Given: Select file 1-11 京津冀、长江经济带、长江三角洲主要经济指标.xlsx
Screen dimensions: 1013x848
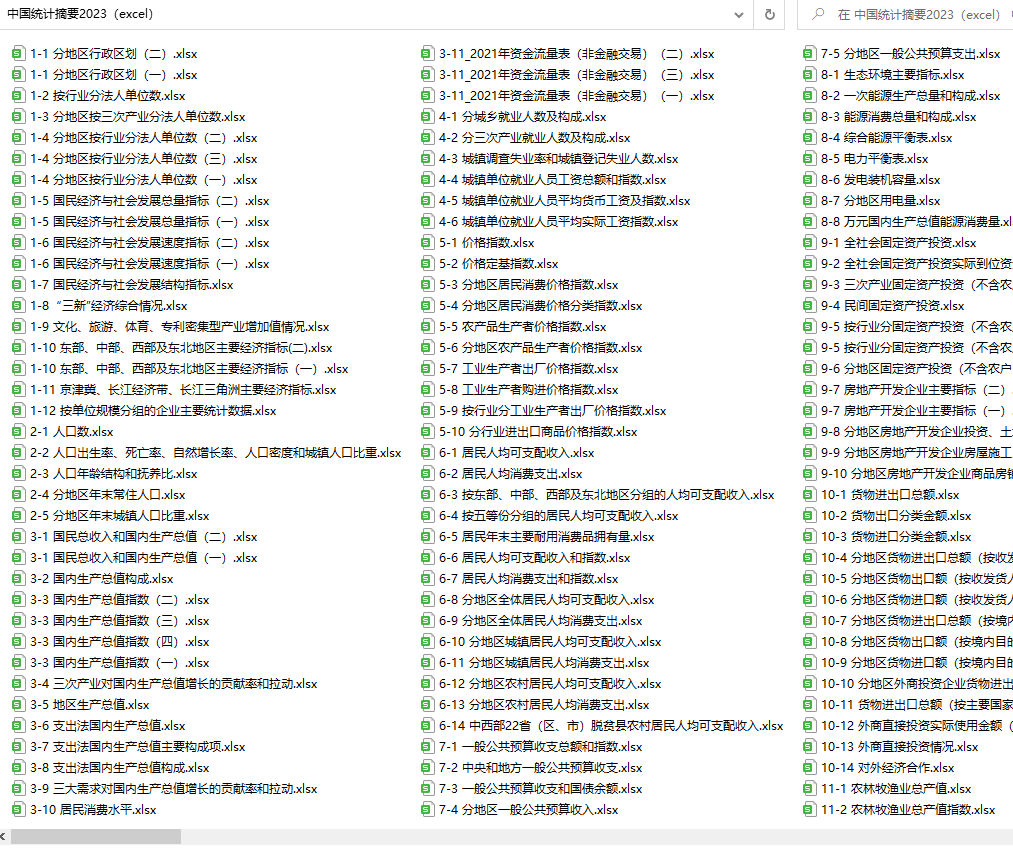Looking at the screenshot, I should click(174, 389).
